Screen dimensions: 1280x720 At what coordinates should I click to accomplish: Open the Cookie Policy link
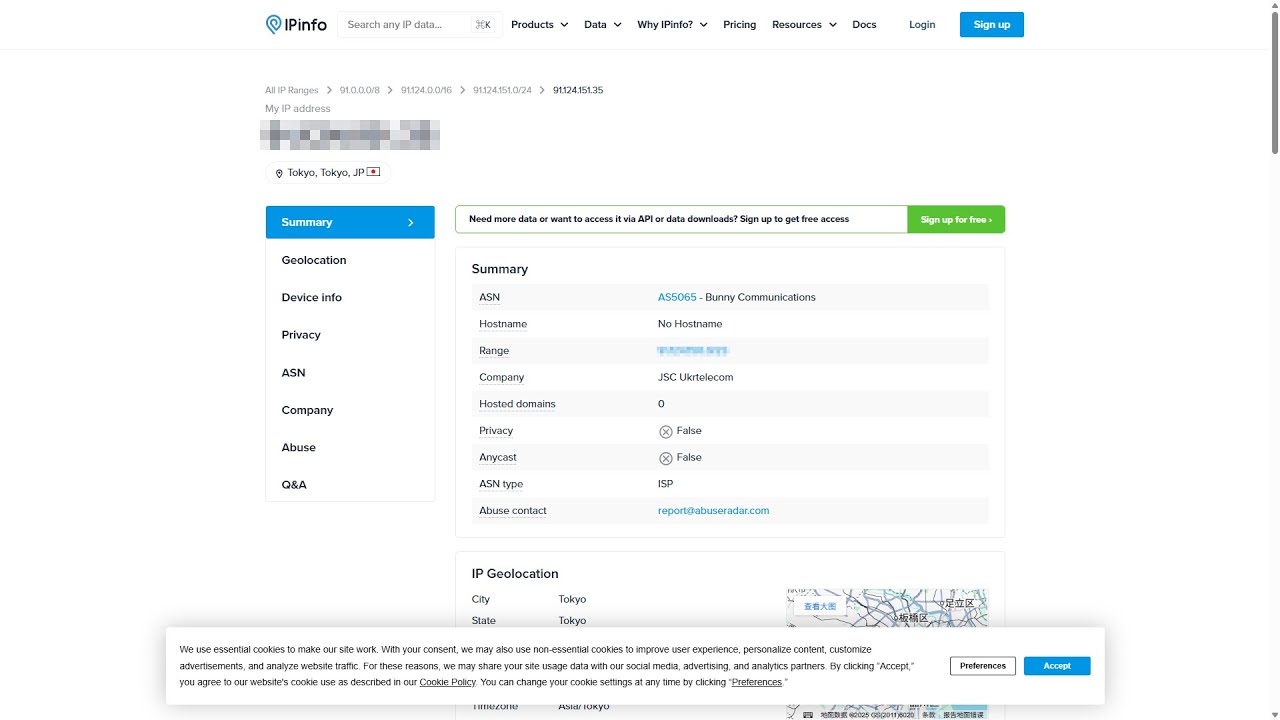(447, 682)
